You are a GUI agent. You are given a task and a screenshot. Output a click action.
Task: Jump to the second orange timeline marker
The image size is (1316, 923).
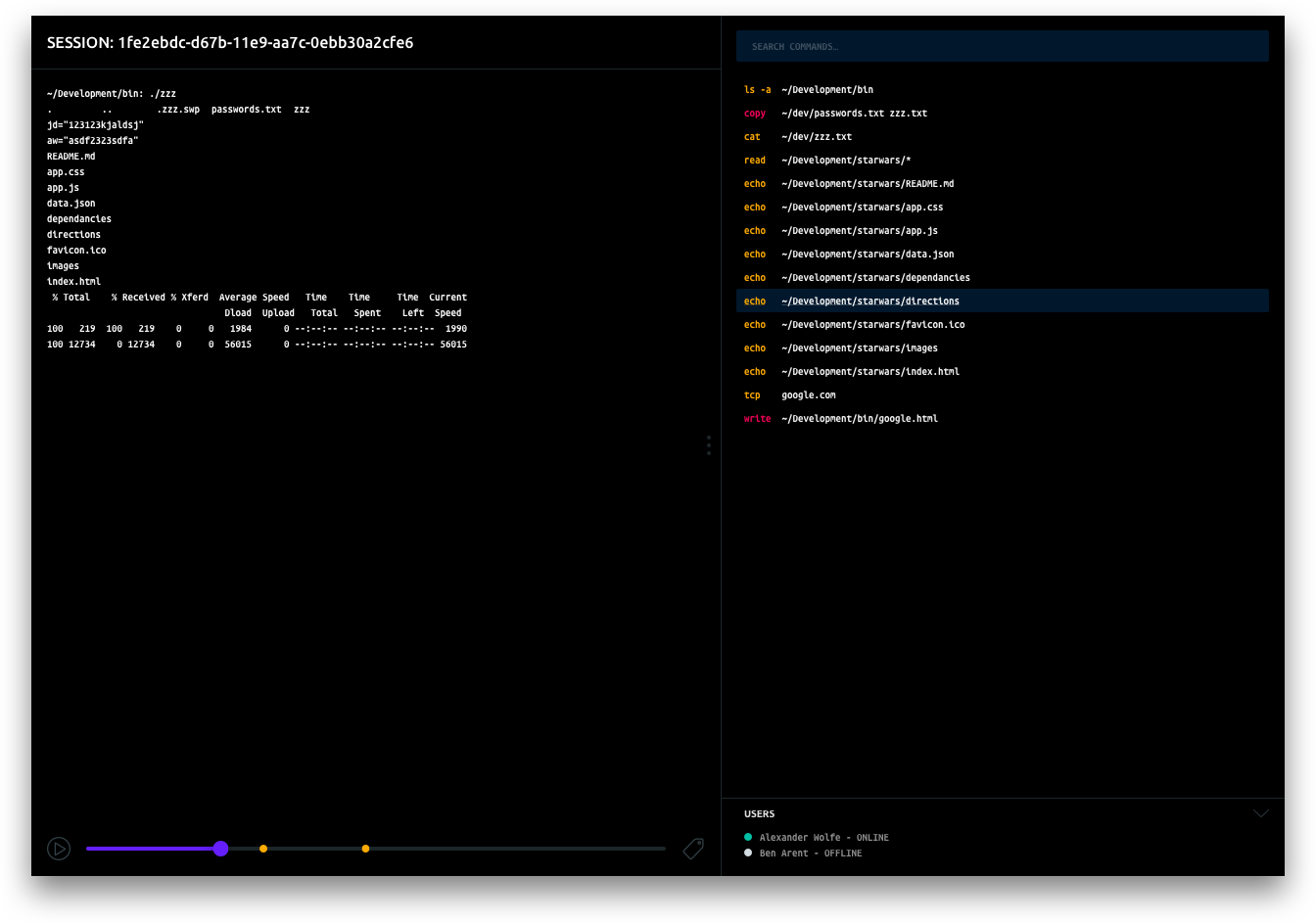pyautogui.click(x=365, y=849)
